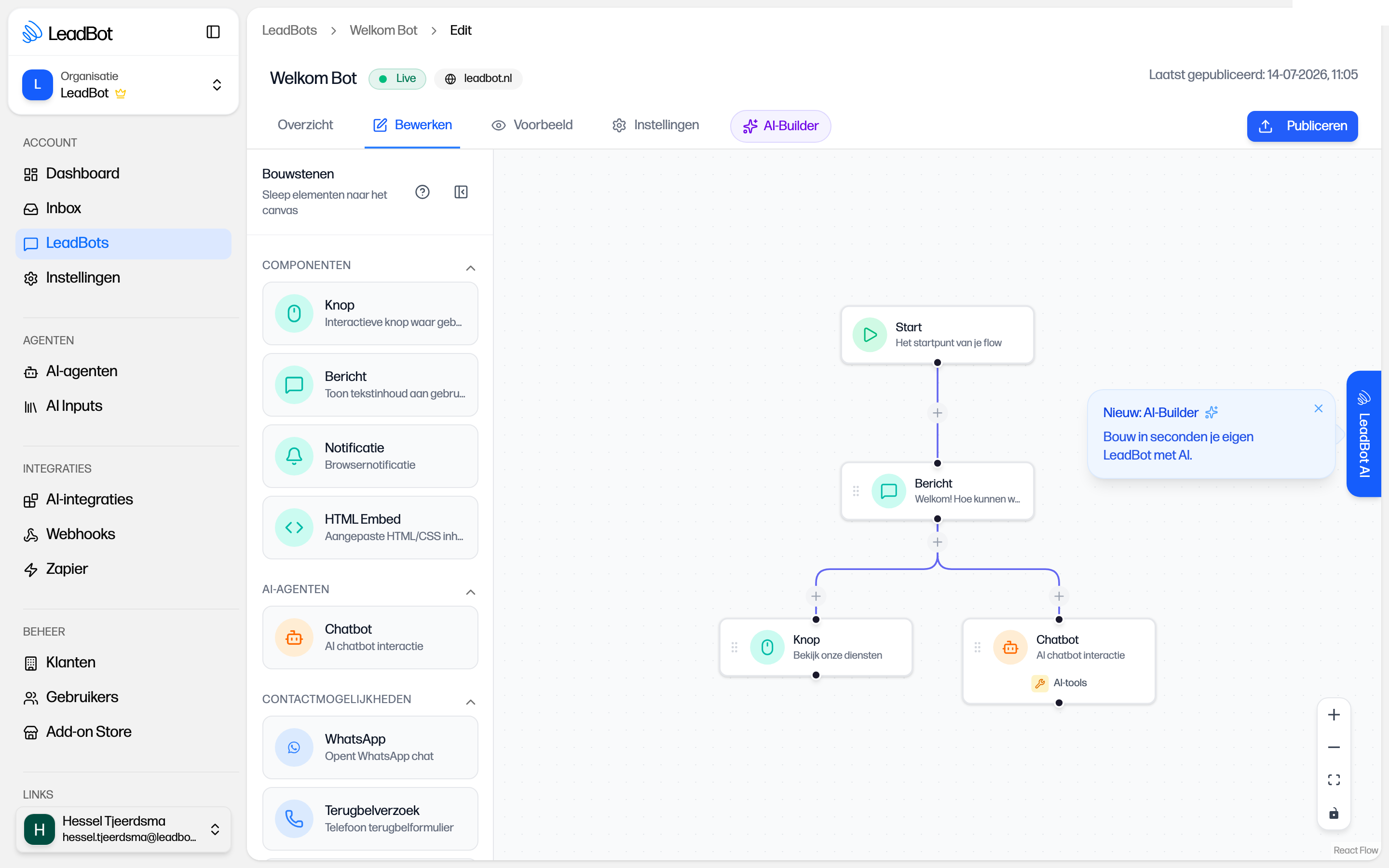
Task: Zoom in on the canvas
Action: point(1334,715)
